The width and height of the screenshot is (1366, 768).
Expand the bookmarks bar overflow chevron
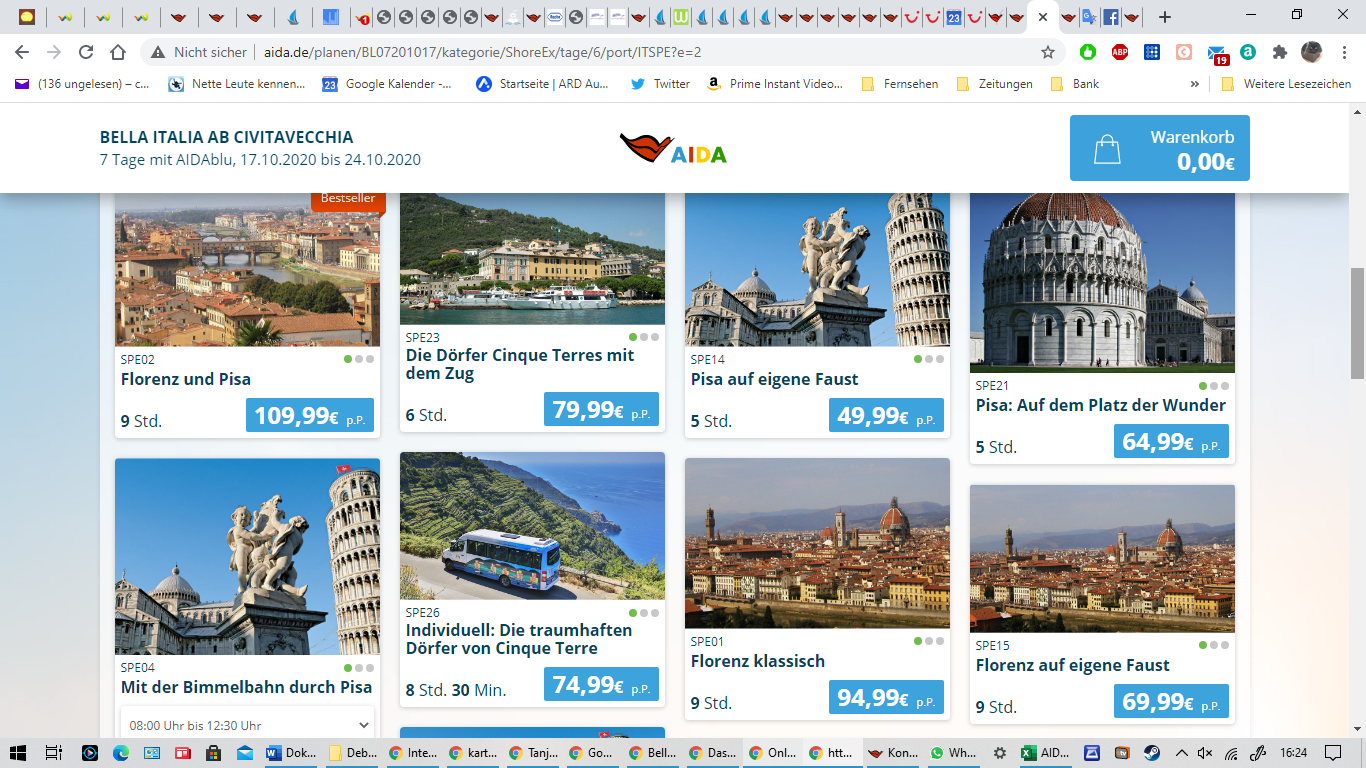click(1194, 84)
